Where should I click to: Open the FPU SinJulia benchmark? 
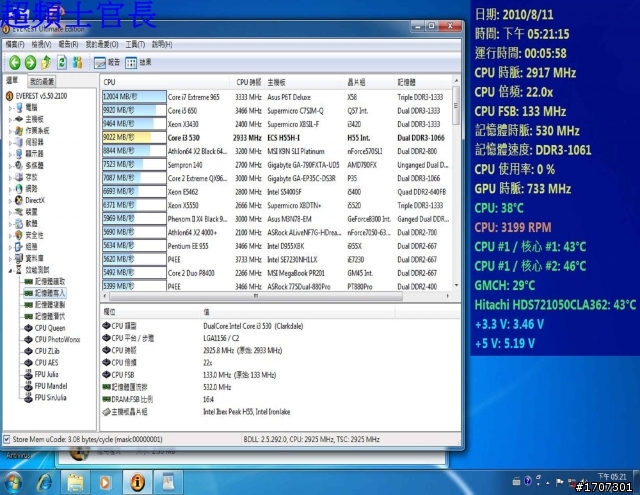45,397
